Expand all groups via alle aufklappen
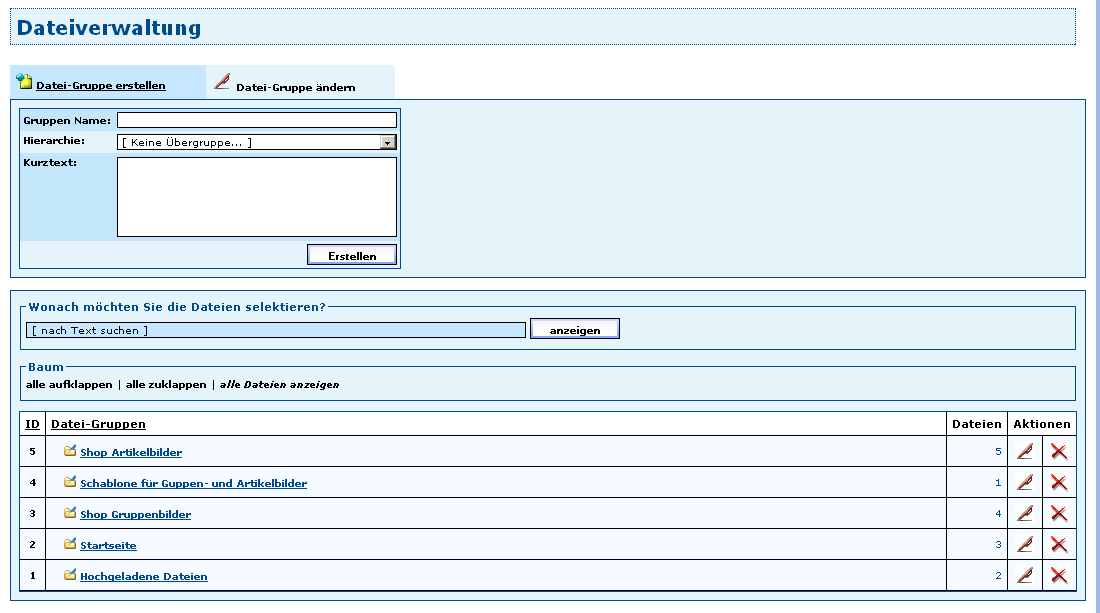1100x613 pixels. pos(69,385)
